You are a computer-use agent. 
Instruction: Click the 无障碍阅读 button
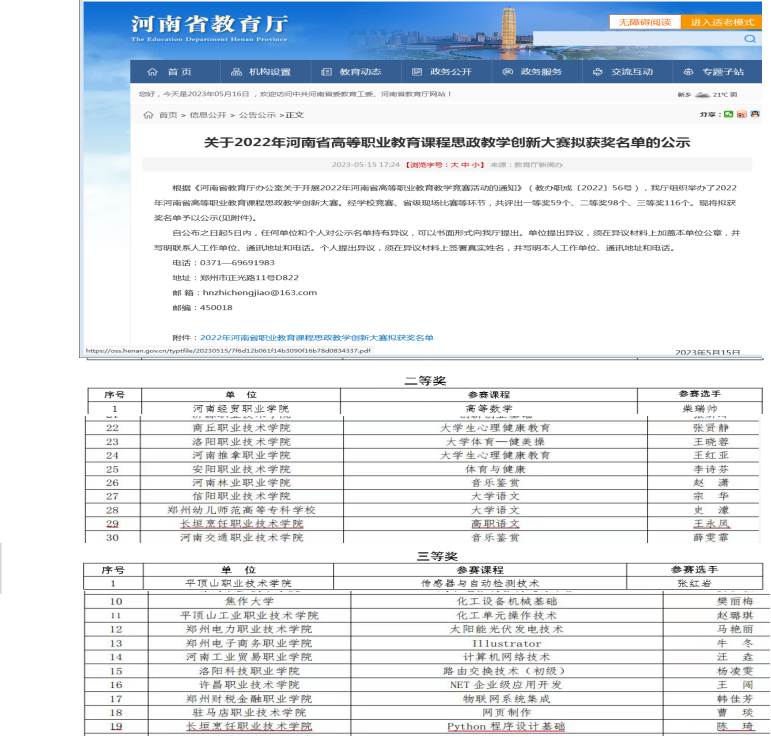[645, 22]
